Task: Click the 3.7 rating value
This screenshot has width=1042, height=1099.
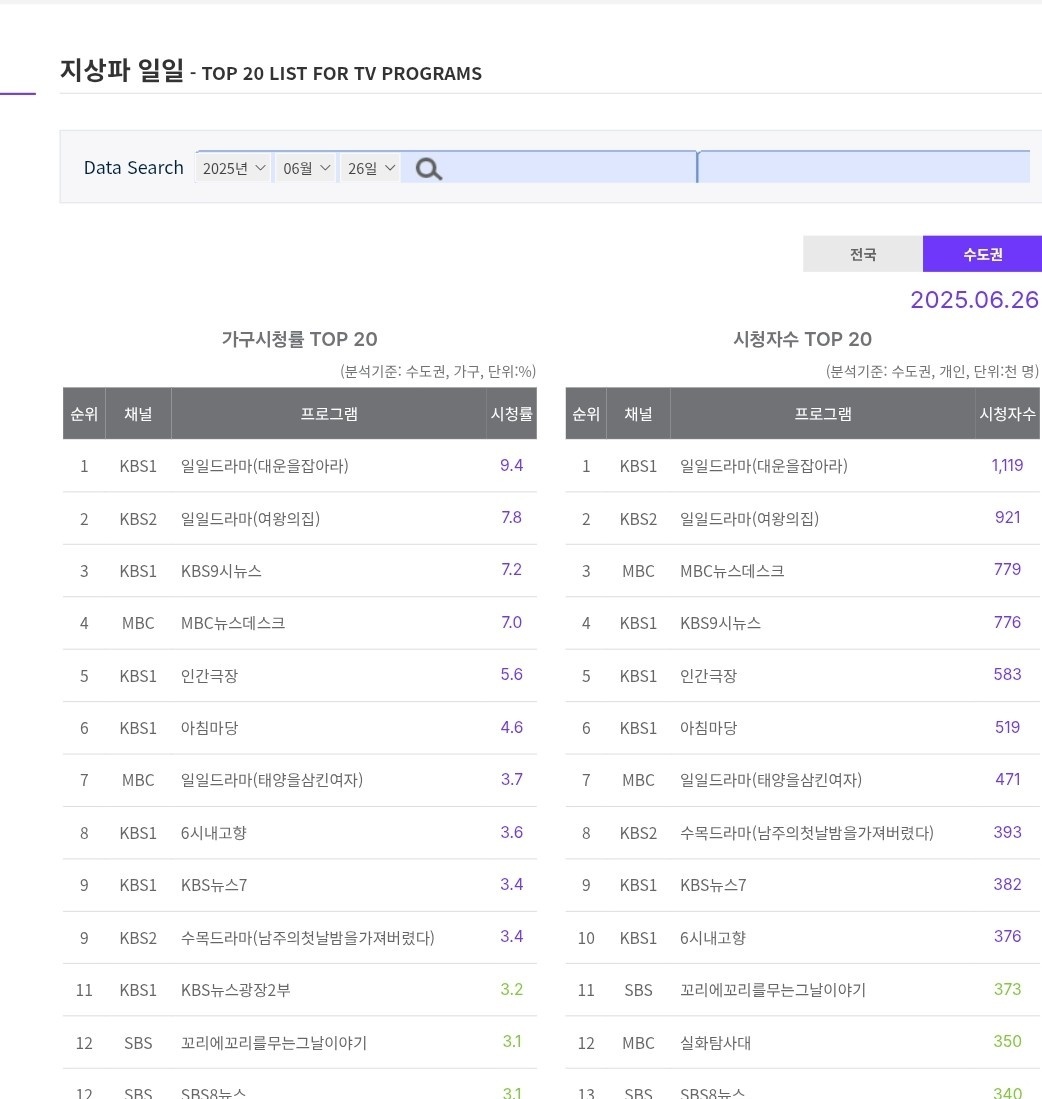Action: [x=512, y=779]
